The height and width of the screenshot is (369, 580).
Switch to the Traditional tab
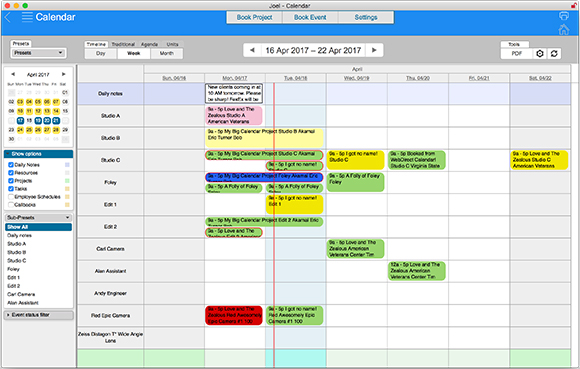(123, 44)
